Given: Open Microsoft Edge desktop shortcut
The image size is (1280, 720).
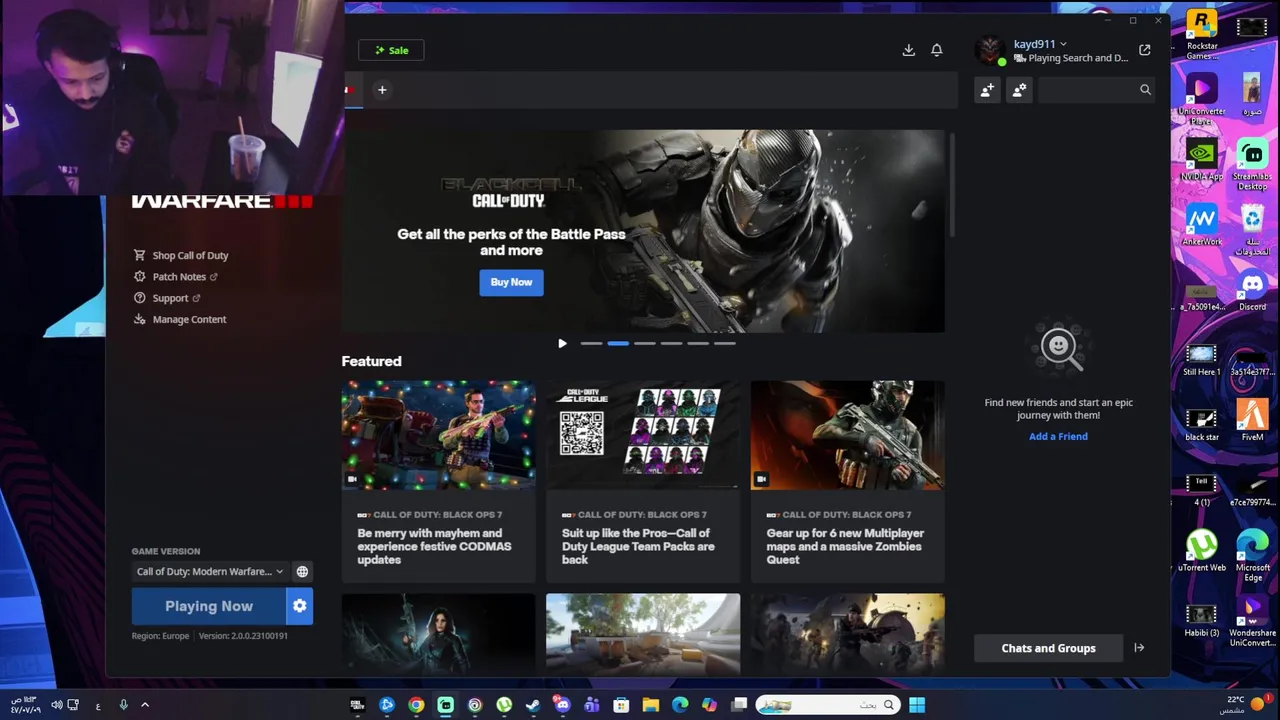Looking at the screenshot, I should point(1252,555).
